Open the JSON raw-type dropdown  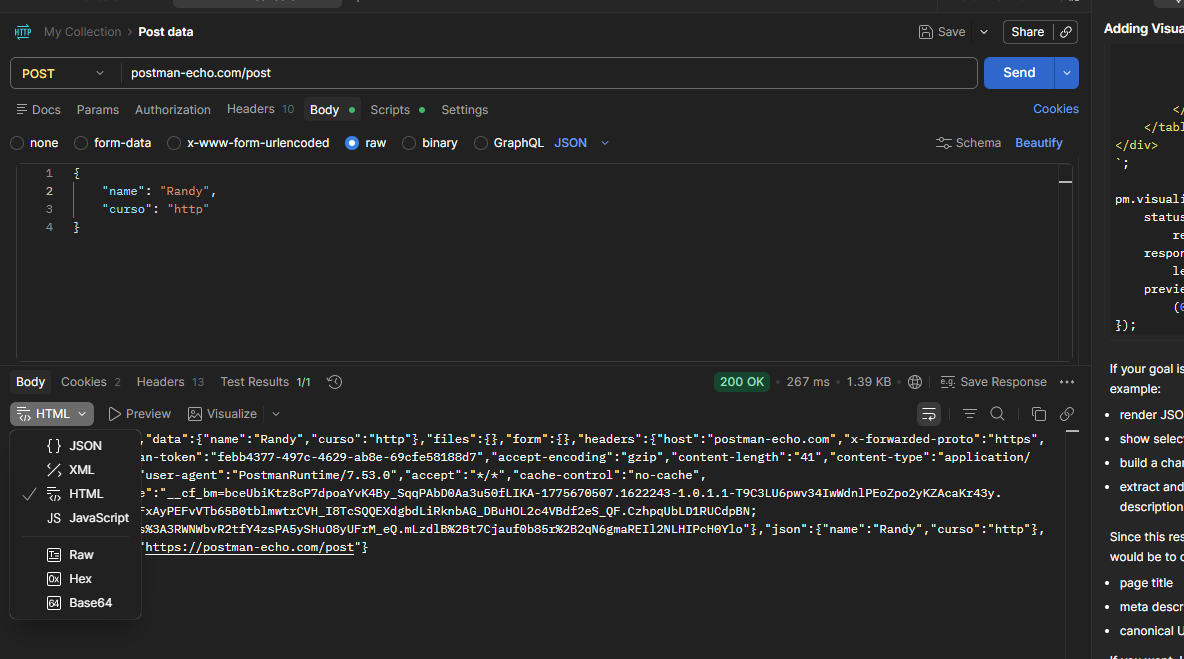coord(581,143)
